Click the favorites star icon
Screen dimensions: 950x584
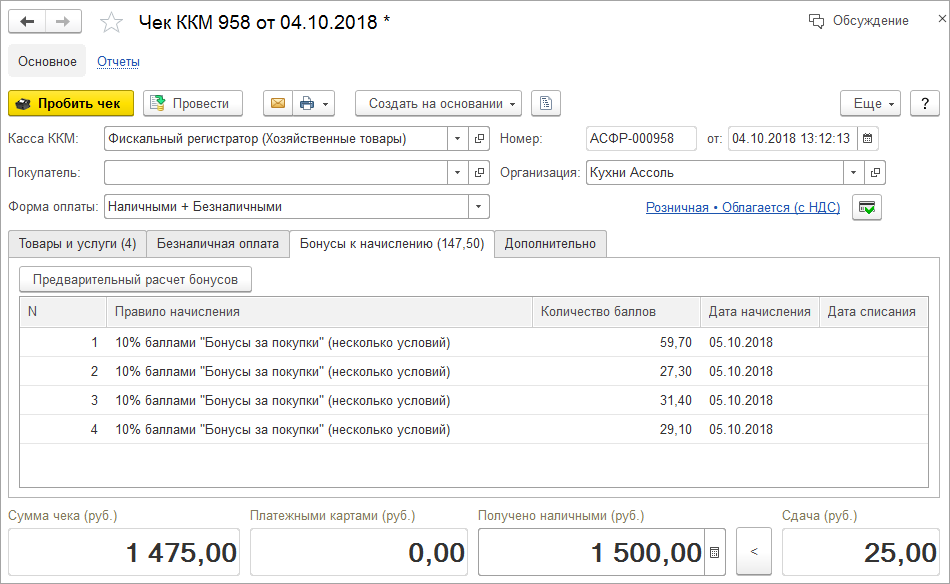point(113,21)
